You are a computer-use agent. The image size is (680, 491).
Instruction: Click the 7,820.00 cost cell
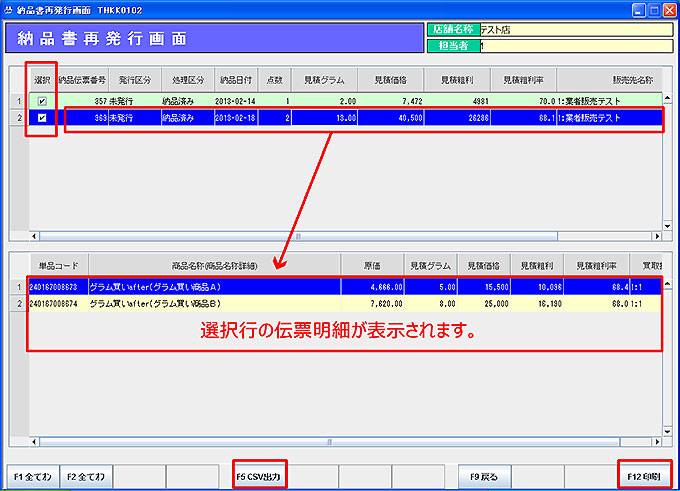(x=373, y=304)
